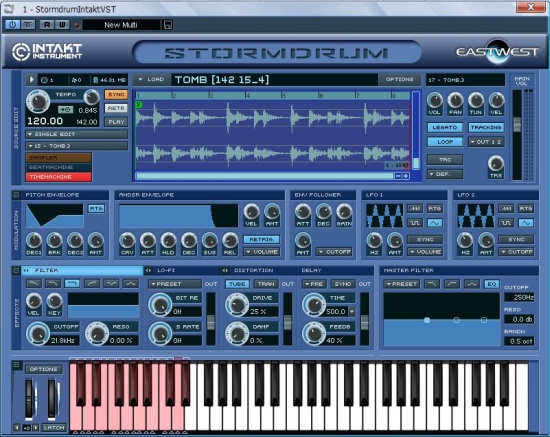550x437 pixels.
Task: Toggle LFO 1 RTG button
Action: [435, 209]
